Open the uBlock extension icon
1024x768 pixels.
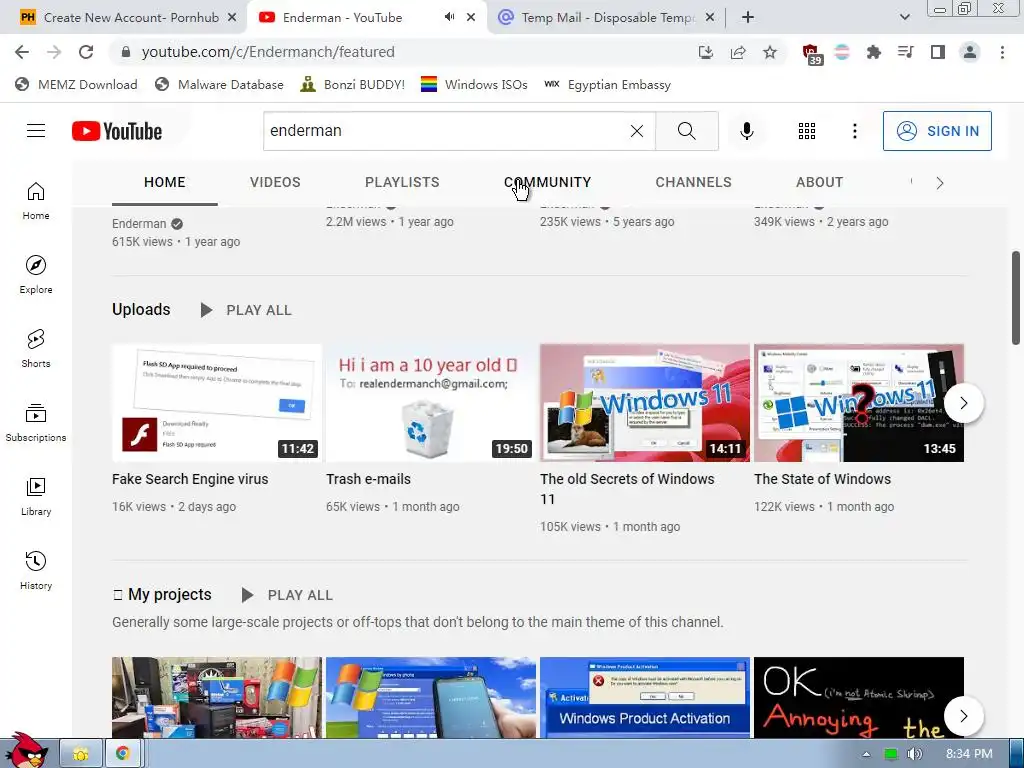pos(811,53)
